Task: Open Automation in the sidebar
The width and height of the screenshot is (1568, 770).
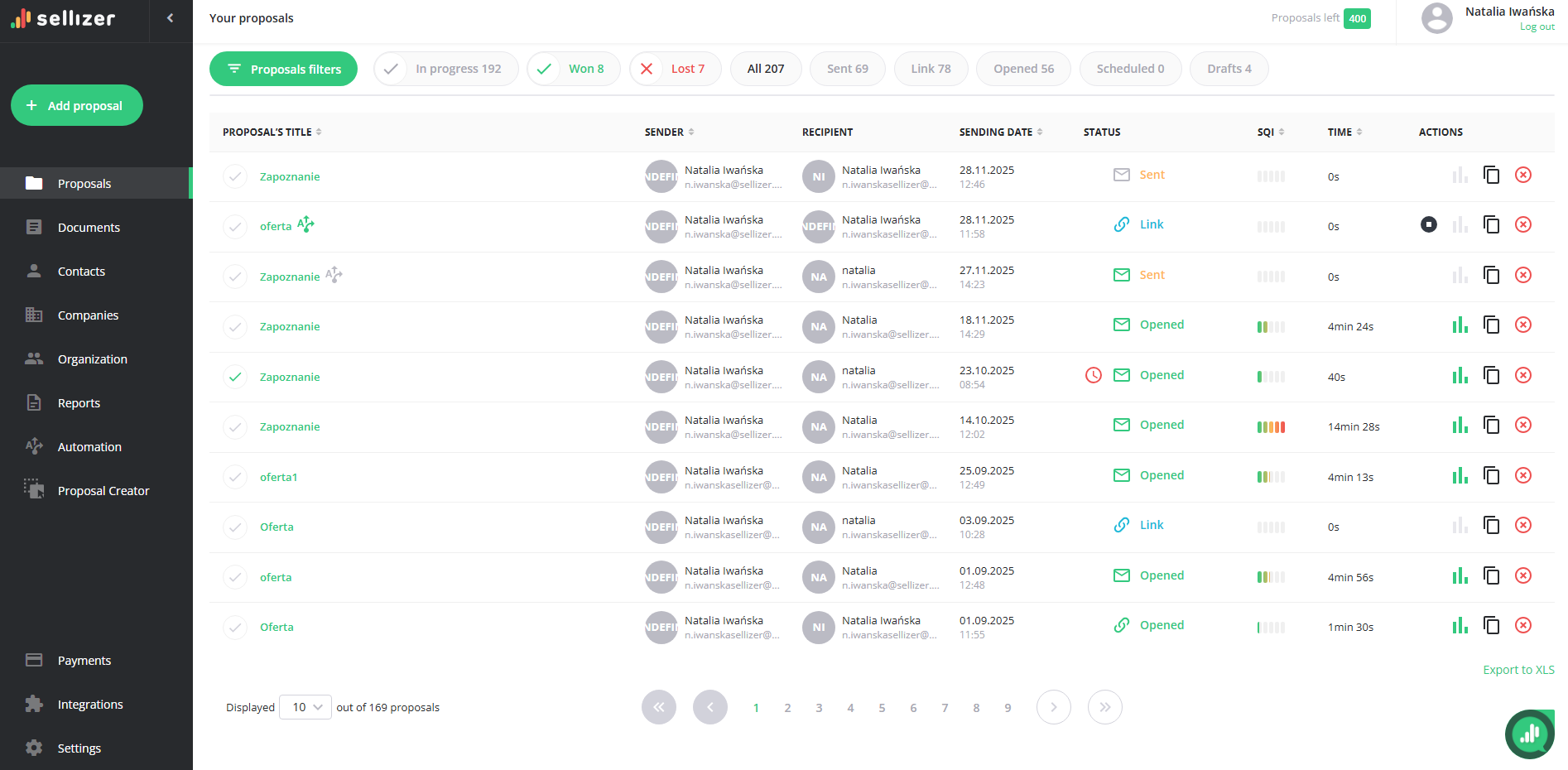Action: click(x=89, y=447)
